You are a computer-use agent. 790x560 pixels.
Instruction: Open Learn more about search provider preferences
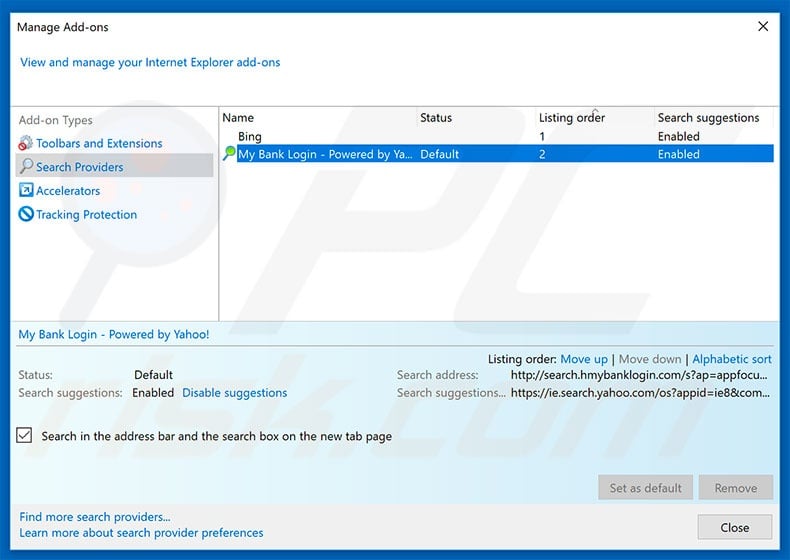(x=141, y=533)
